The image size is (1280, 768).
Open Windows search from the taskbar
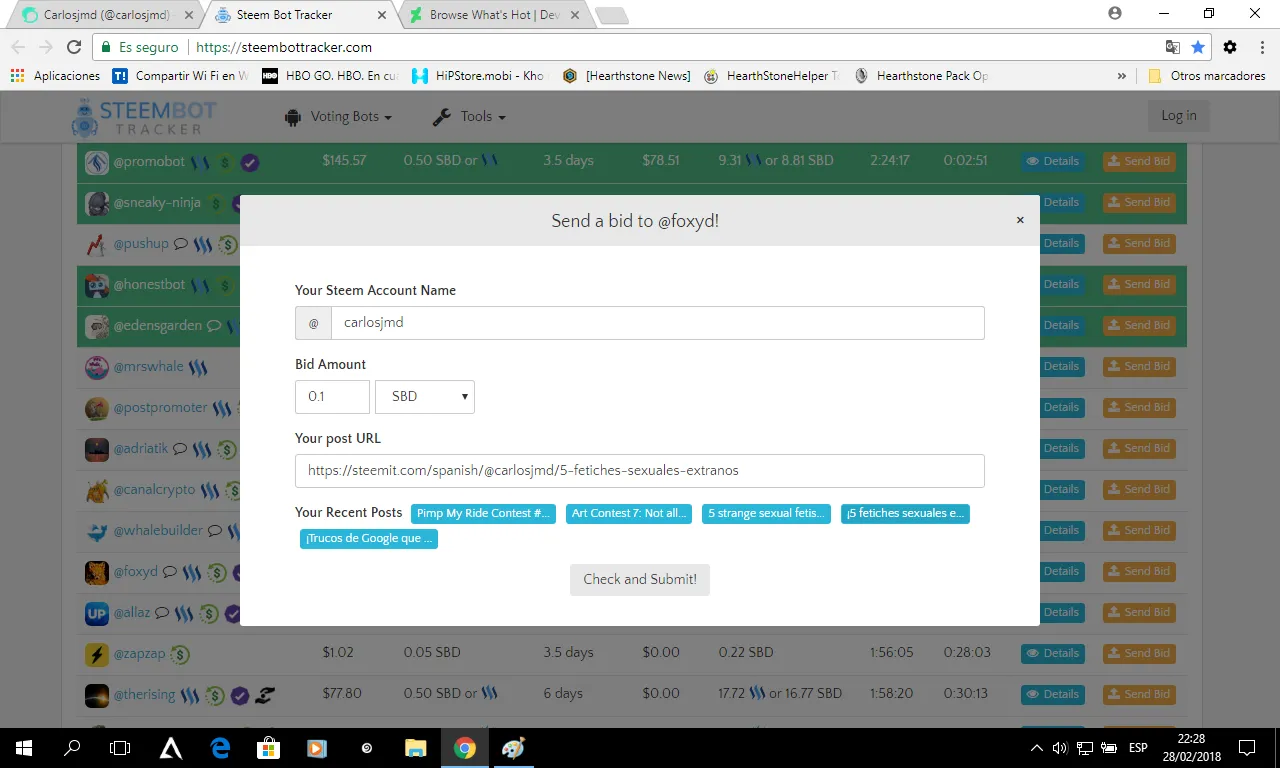pyautogui.click(x=72, y=748)
